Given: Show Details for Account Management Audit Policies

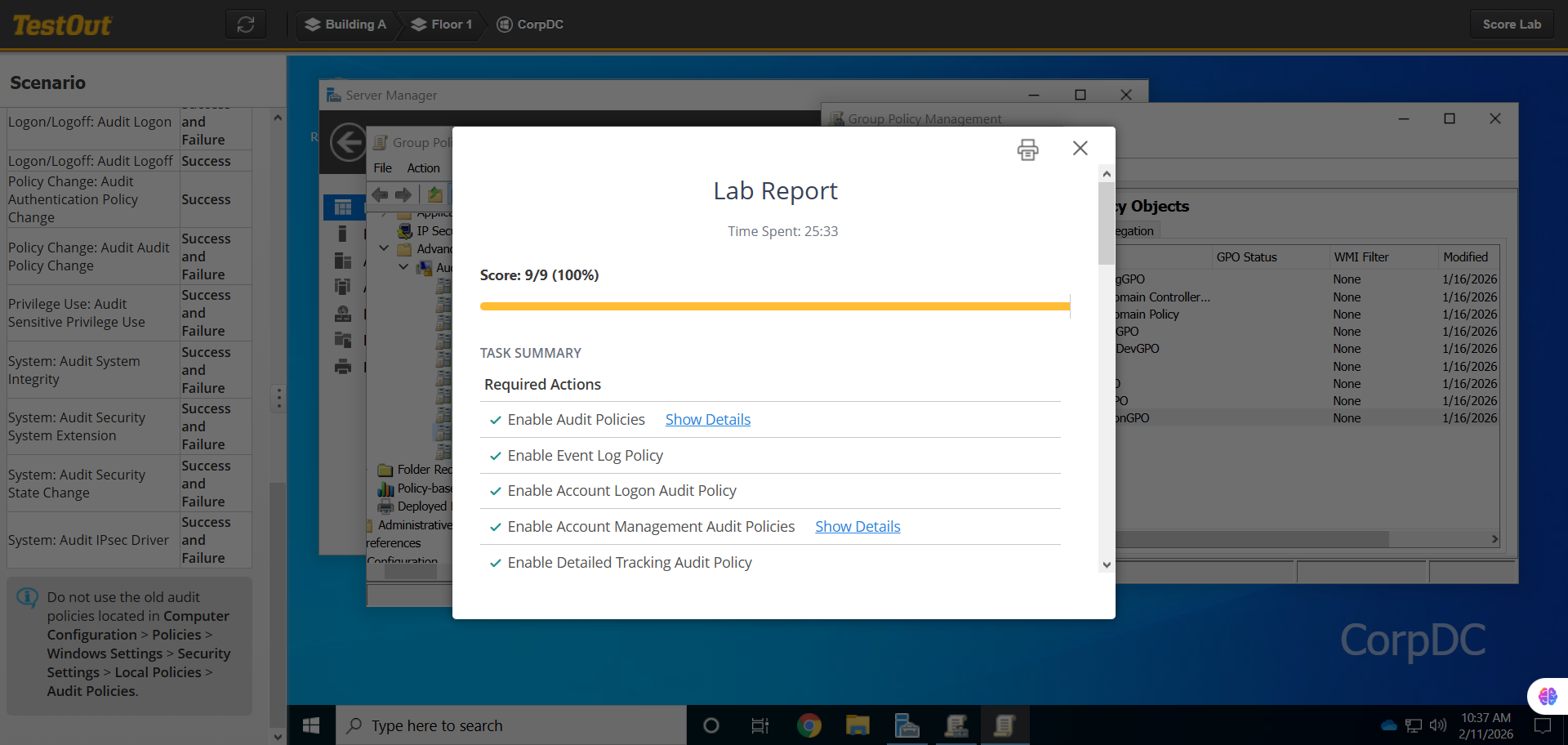Looking at the screenshot, I should click(857, 527).
